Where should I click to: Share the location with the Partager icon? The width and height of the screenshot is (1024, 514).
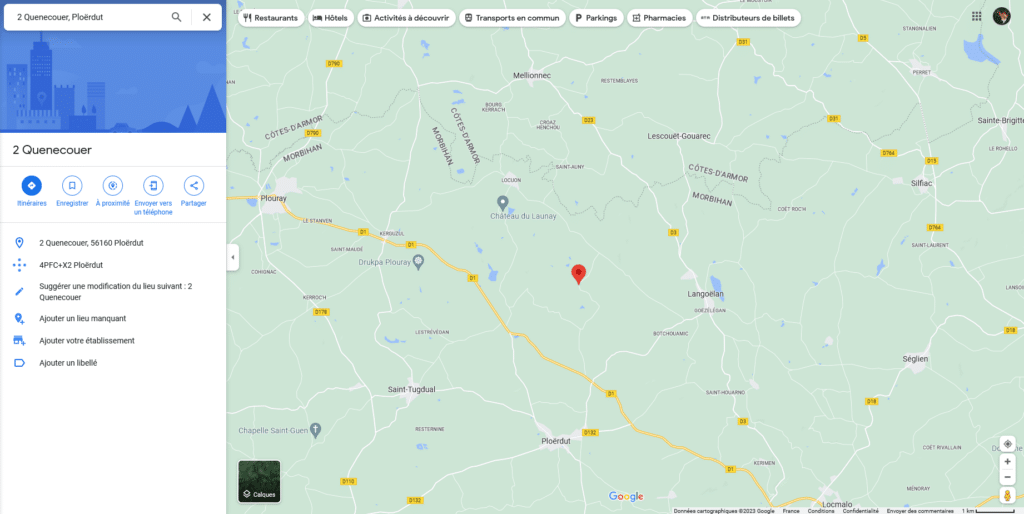point(193,185)
